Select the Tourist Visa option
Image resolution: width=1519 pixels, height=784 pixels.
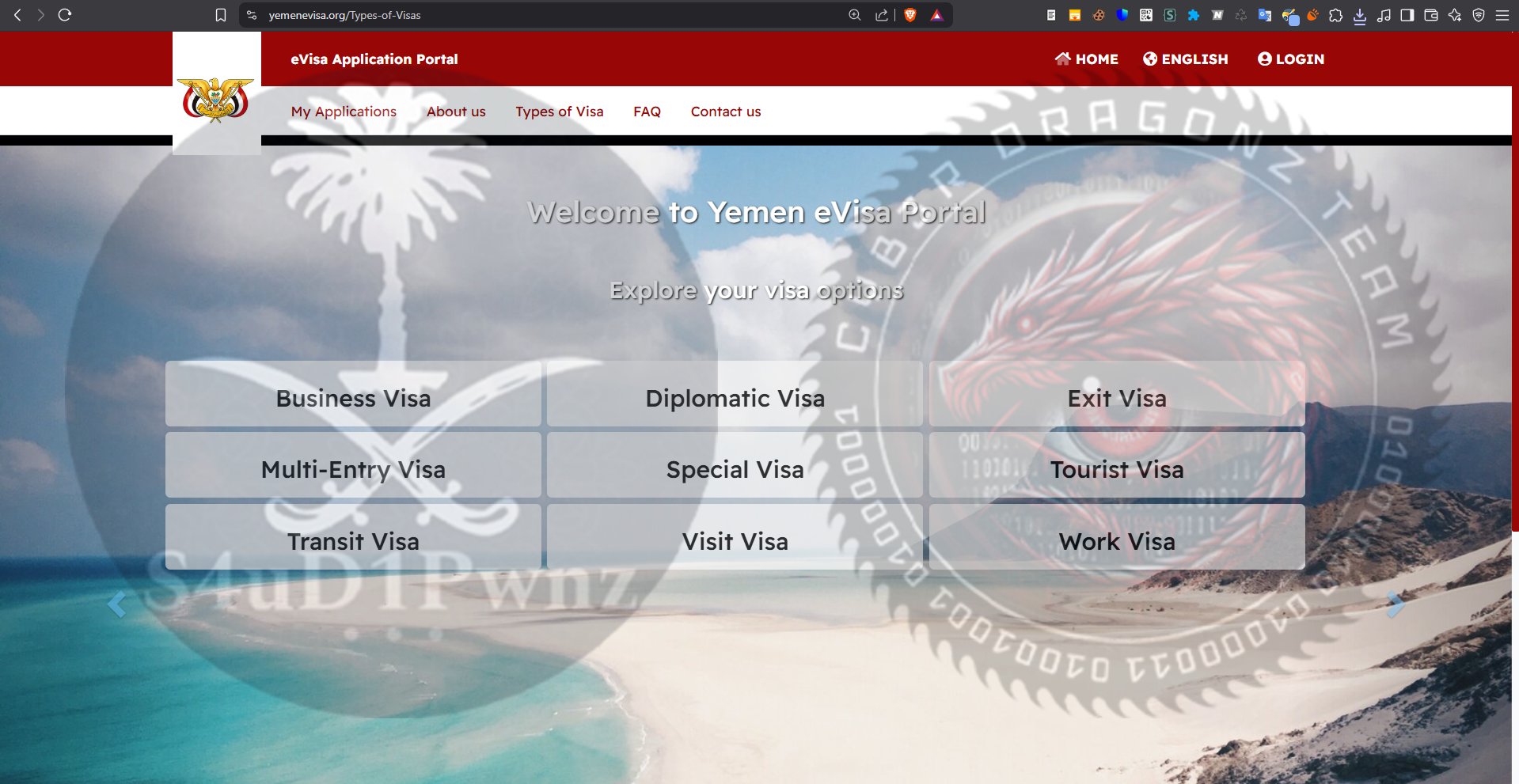(1117, 465)
